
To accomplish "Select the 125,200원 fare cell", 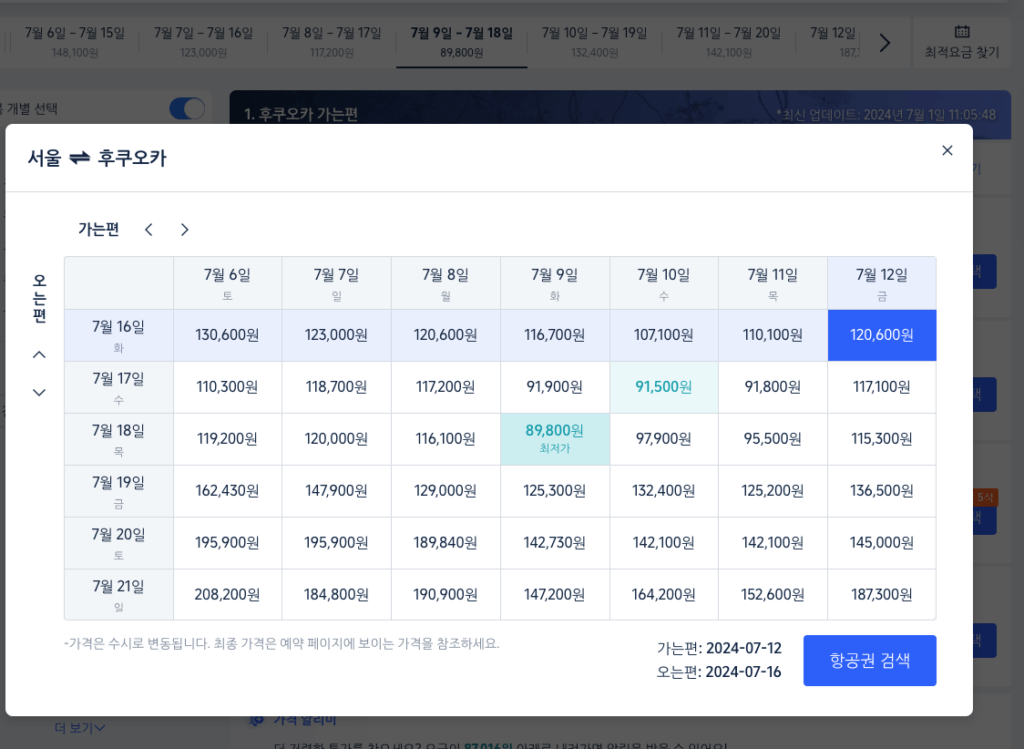I will point(773,491).
